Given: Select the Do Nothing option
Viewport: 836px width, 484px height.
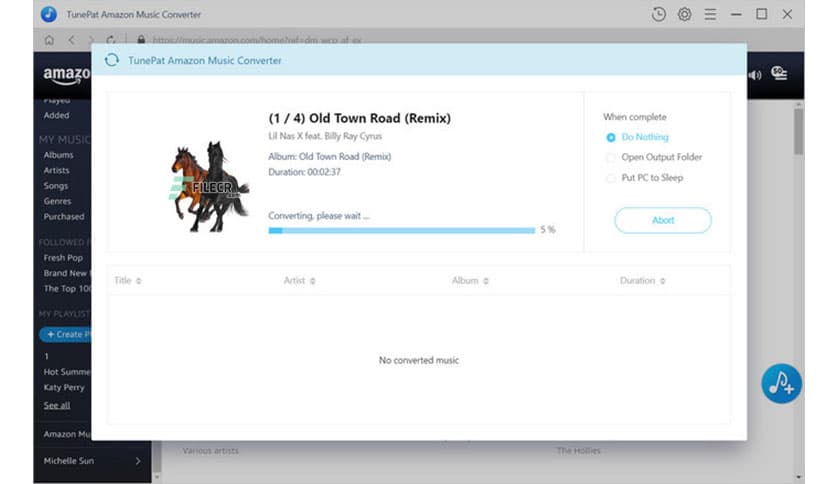Looking at the screenshot, I should (637, 137).
